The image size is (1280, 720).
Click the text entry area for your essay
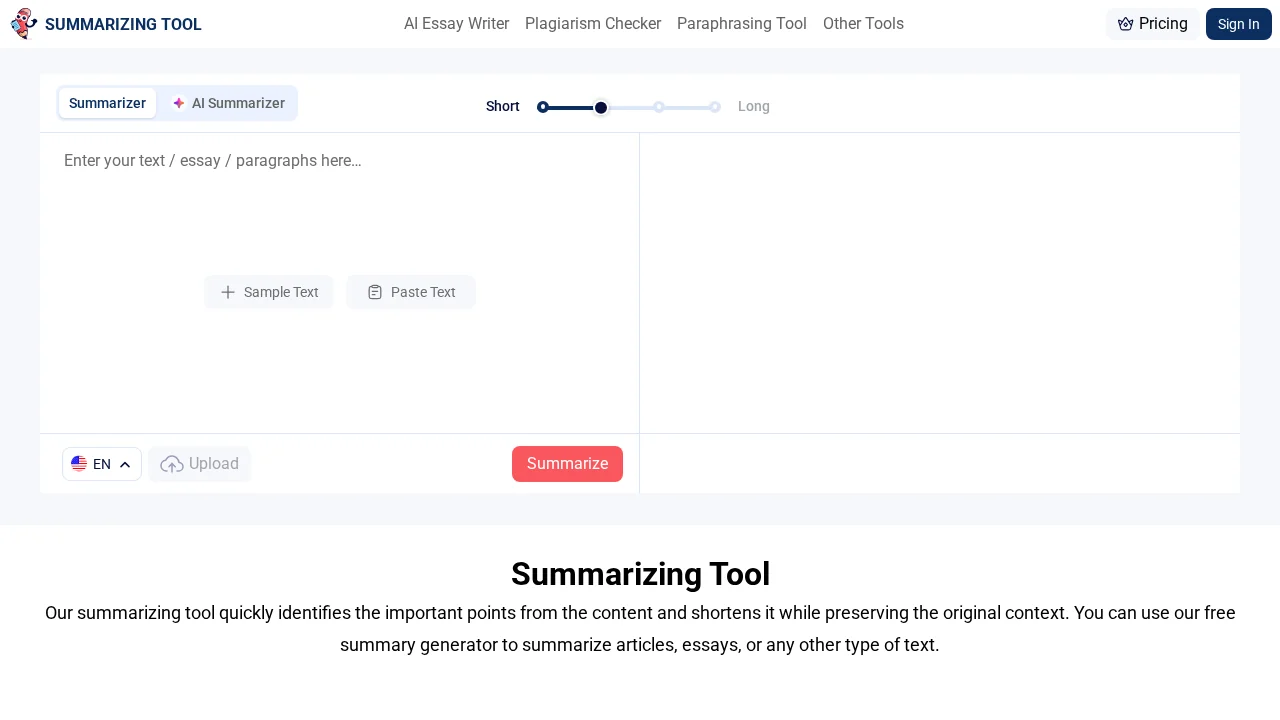coord(340,200)
